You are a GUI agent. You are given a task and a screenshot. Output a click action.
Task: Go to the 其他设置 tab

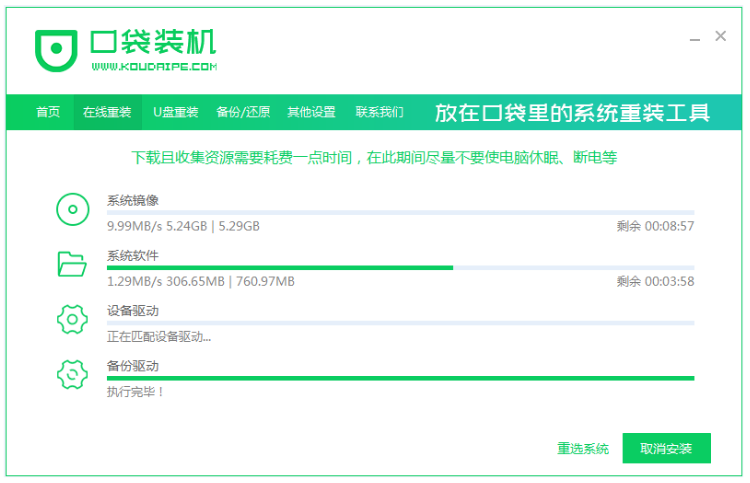click(x=312, y=112)
